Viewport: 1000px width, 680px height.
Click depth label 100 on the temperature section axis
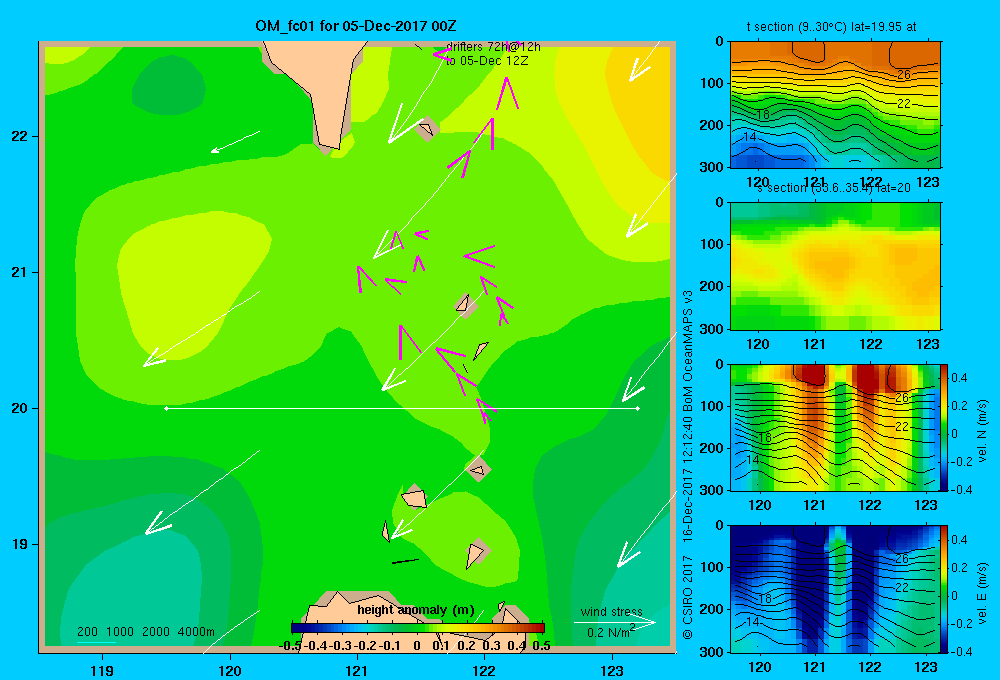pyautogui.click(x=712, y=83)
